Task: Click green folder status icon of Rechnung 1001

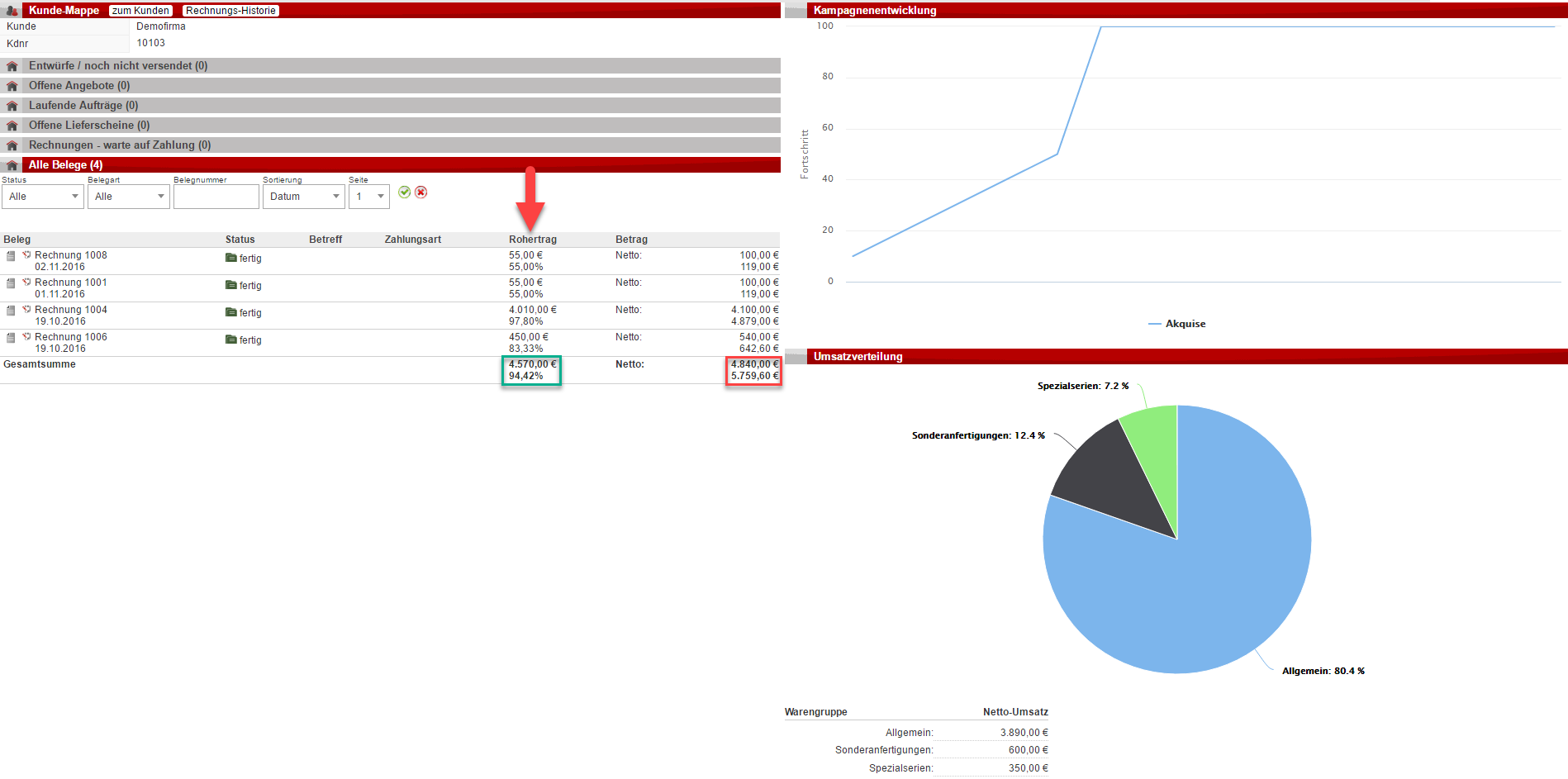Action: [231, 285]
